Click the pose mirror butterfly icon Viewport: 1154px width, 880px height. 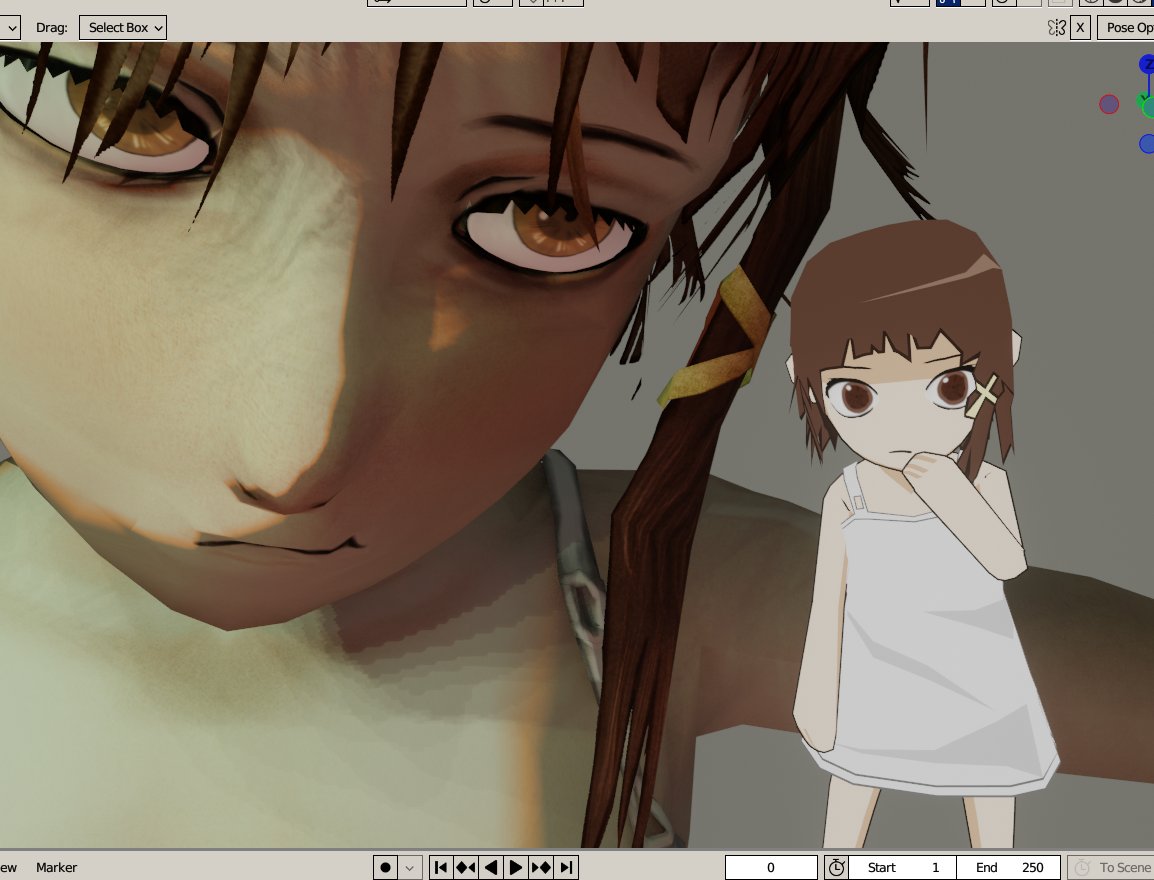click(x=1056, y=28)
